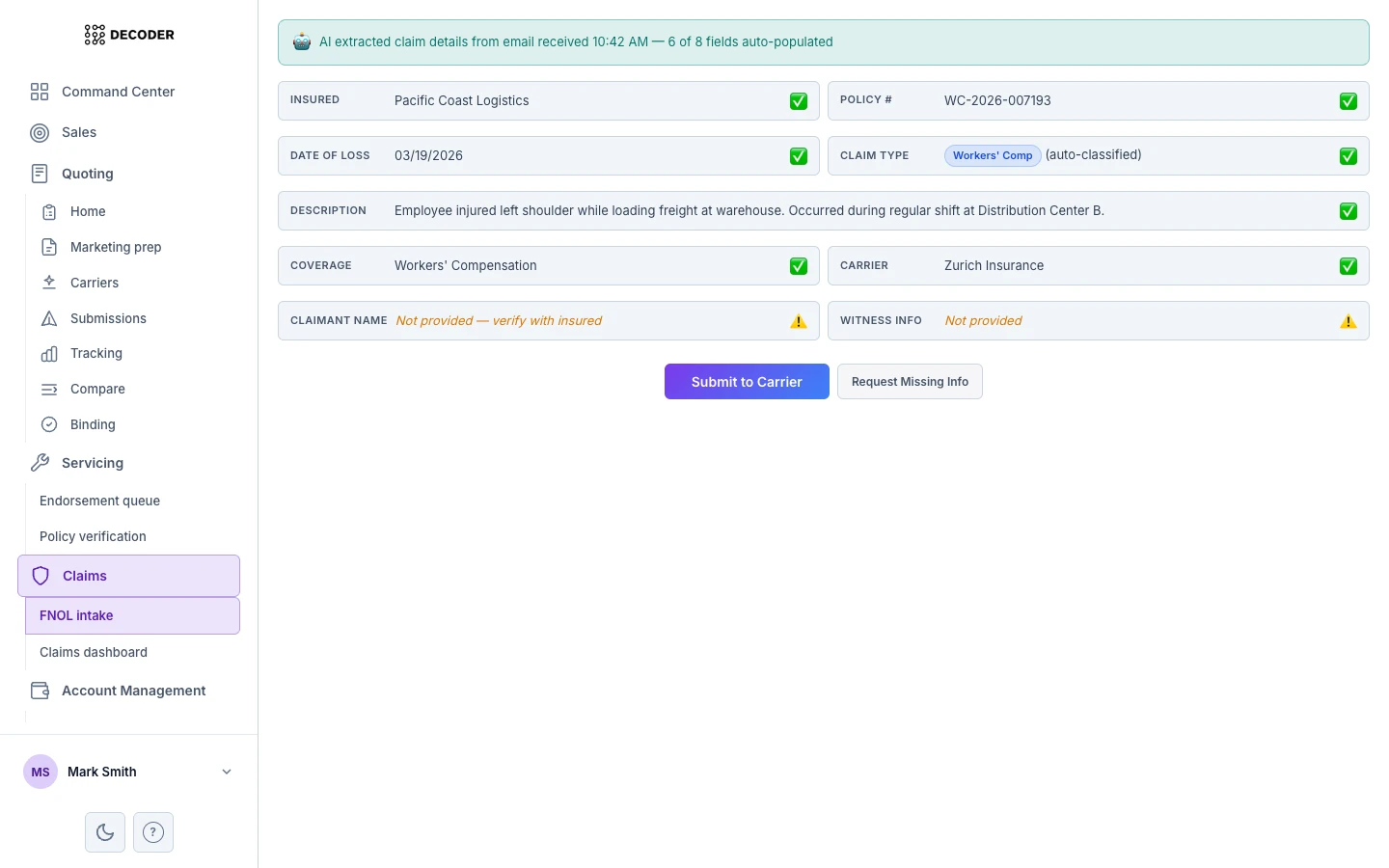Screen dimensions: 1389x868
Task: Expand the Mark Smith account menu
Action: pos(227,772)
